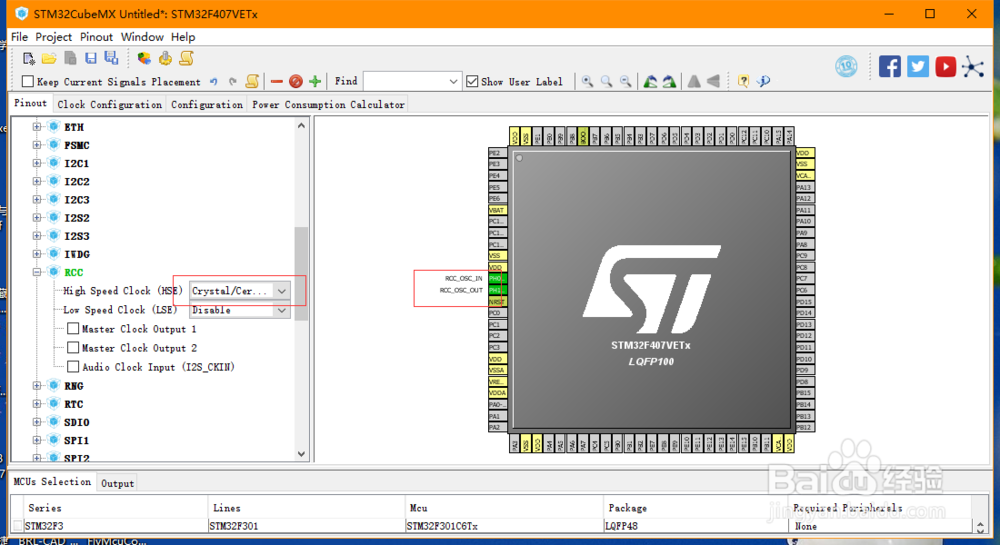Select the MCUs Selection tab
The height and width of the screenshot is (545, 1000).
pos(52,482)
